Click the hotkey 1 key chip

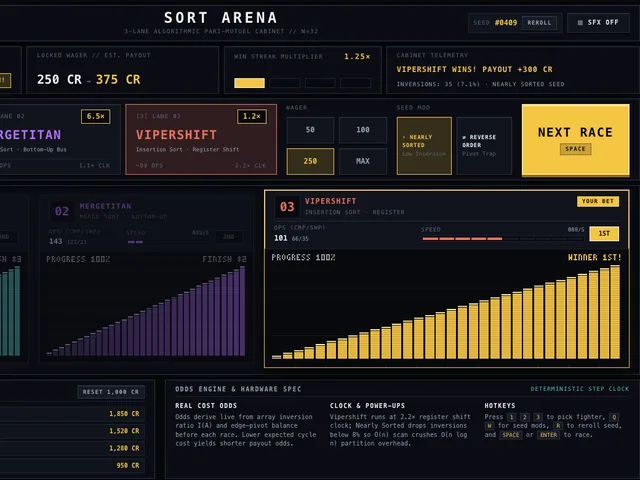click(511, 417)
